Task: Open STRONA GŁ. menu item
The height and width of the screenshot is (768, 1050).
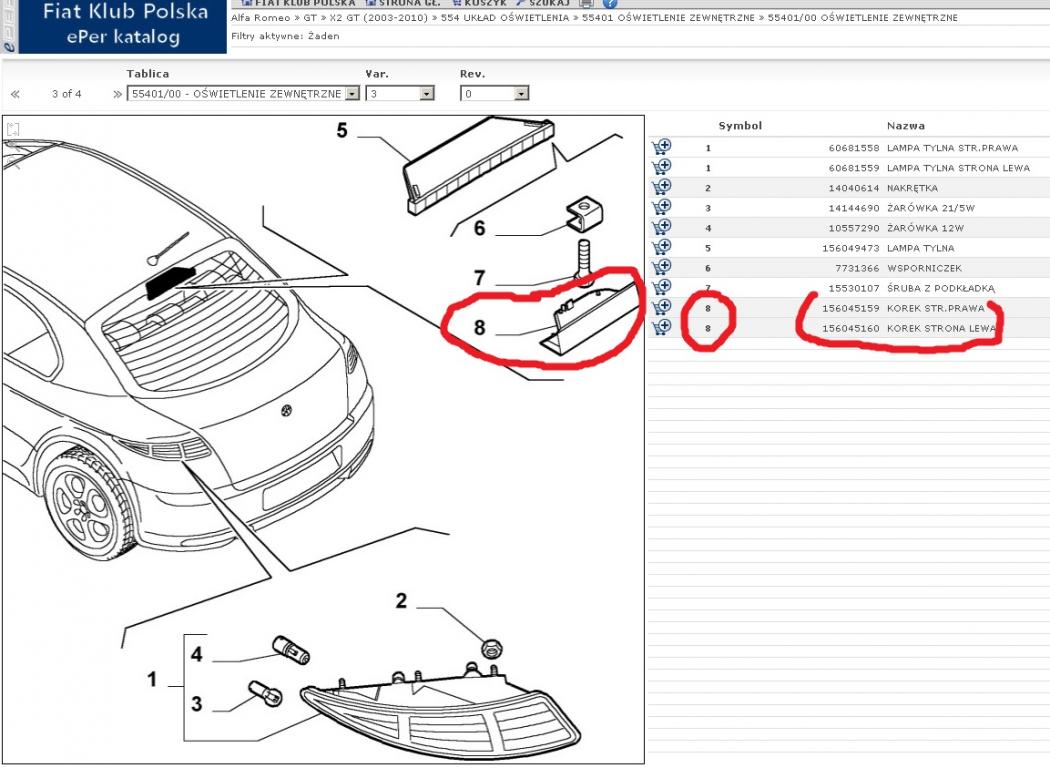Action: pos(403,3)
